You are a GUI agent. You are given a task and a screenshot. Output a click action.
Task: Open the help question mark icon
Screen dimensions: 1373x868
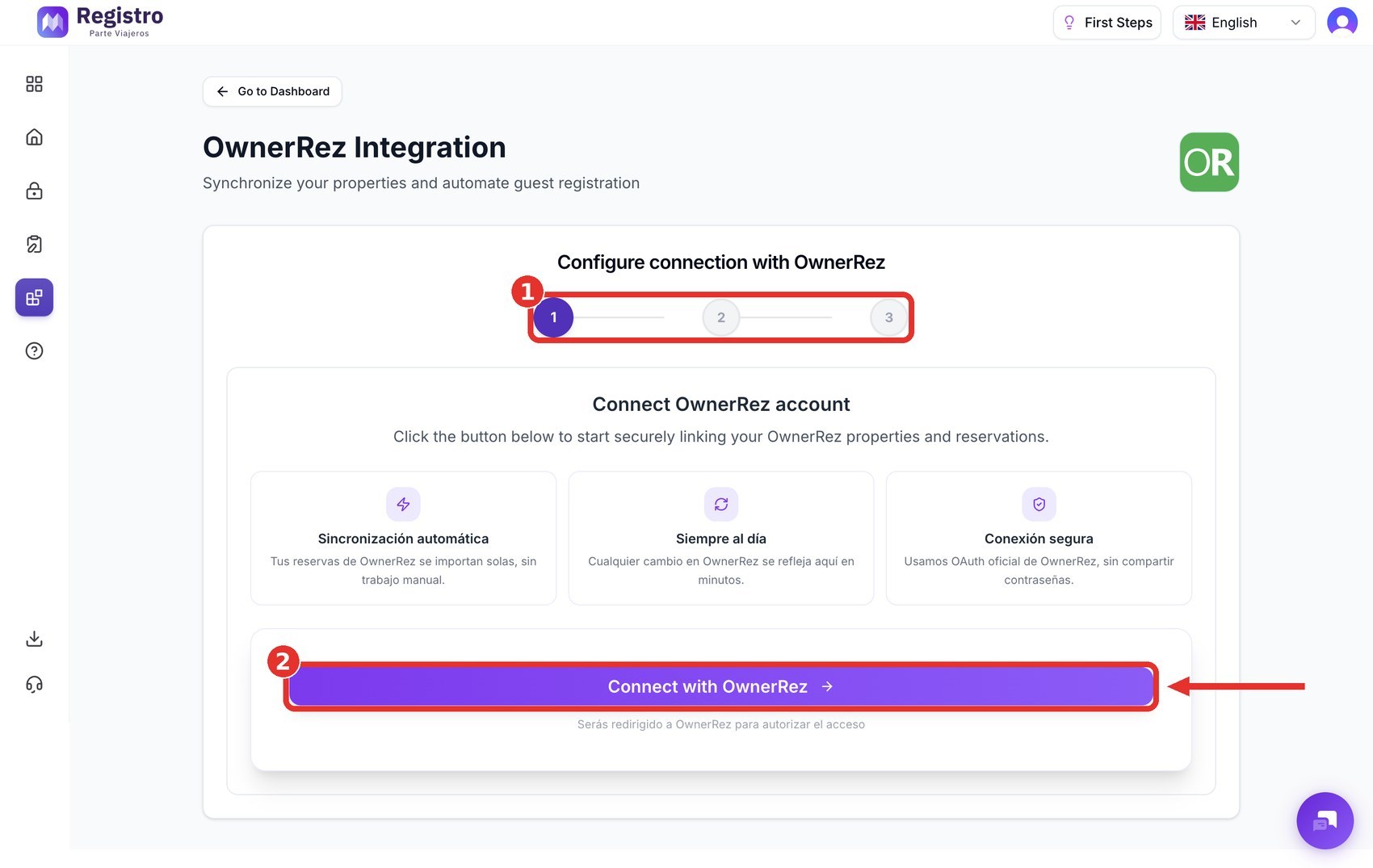tap(34, 350)
